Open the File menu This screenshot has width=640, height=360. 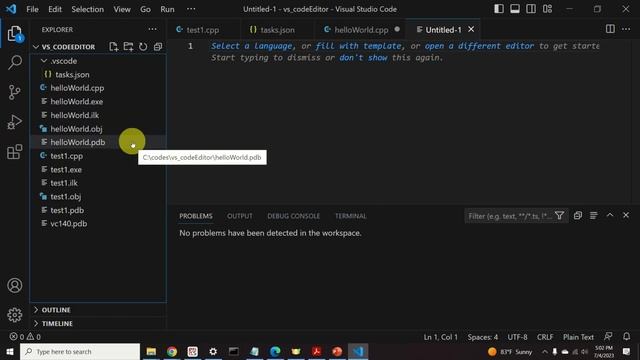coord(32,9)
